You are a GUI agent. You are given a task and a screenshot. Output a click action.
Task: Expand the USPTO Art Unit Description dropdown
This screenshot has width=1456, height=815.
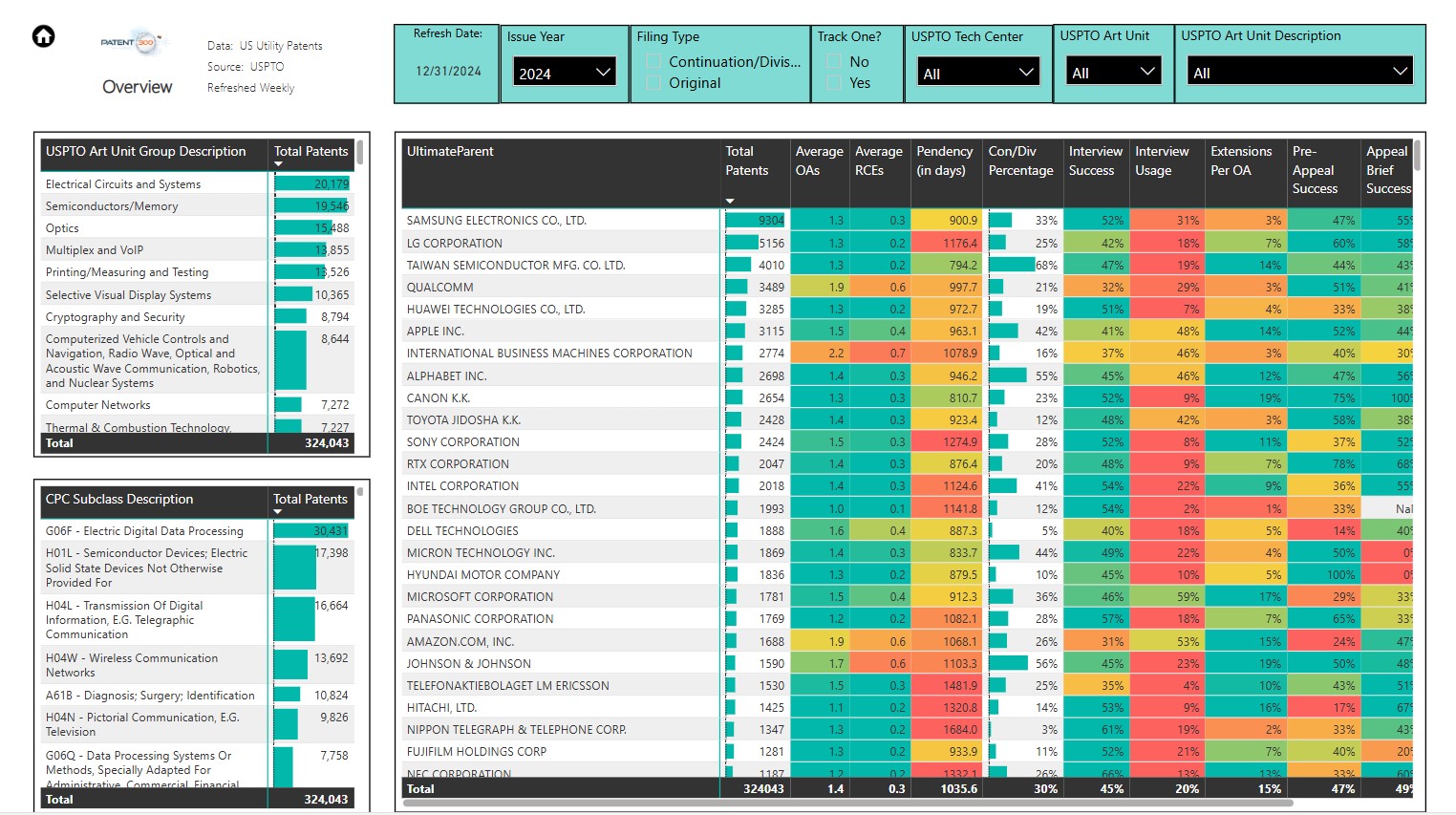point(1299,73)
